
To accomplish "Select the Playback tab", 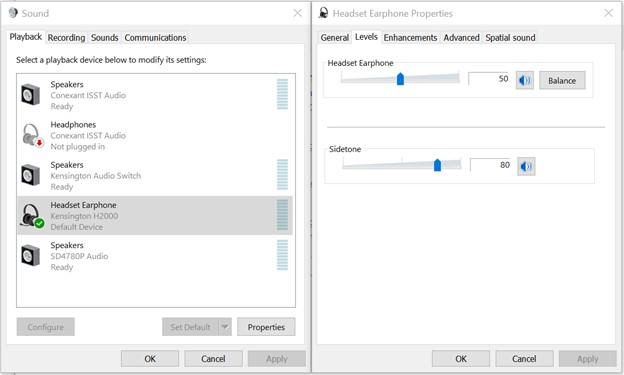I will pos(26,37).
